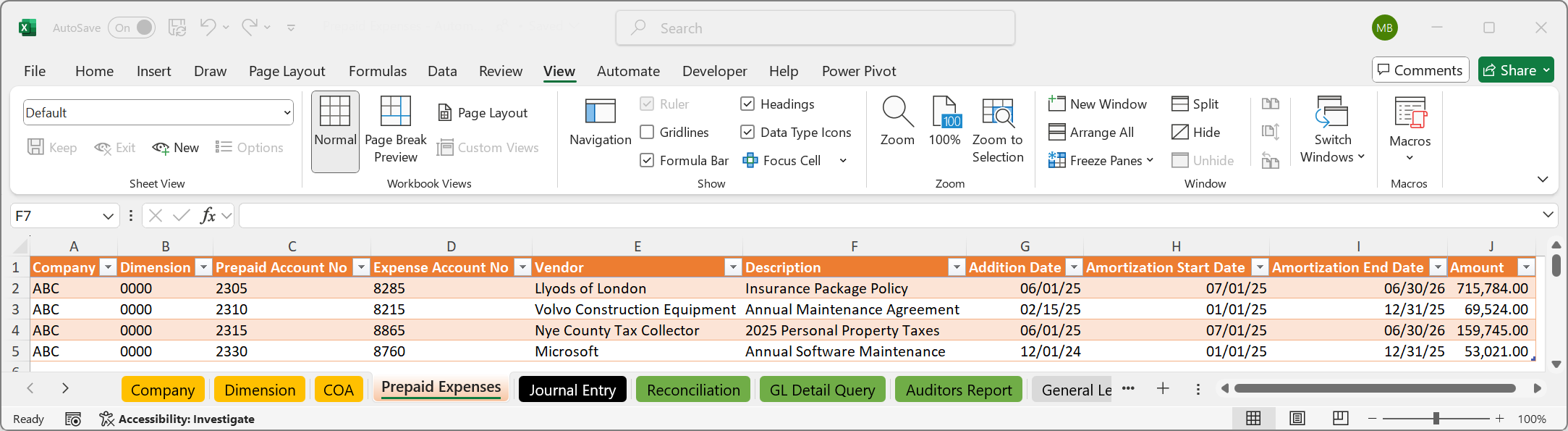
Task: Switch to Page Break Preview
Action: [395, 130]
